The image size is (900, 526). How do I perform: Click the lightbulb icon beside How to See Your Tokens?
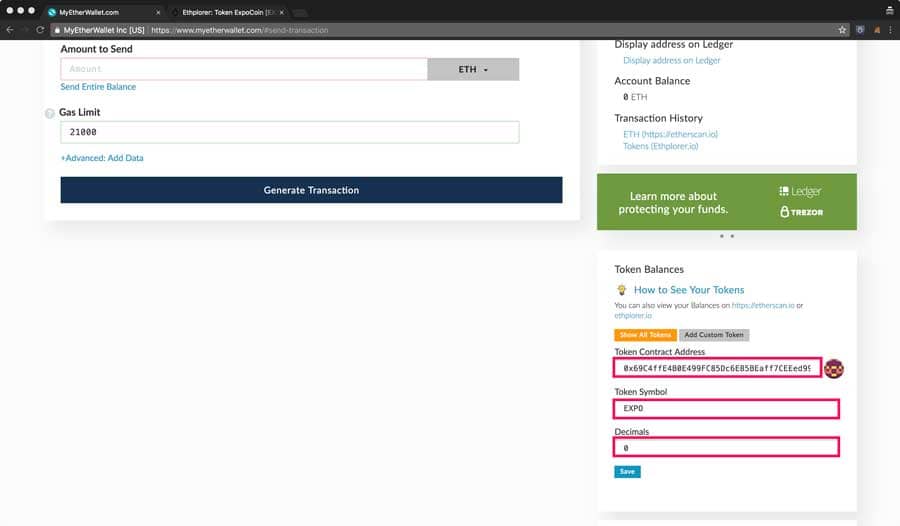(x=622, y=290)
